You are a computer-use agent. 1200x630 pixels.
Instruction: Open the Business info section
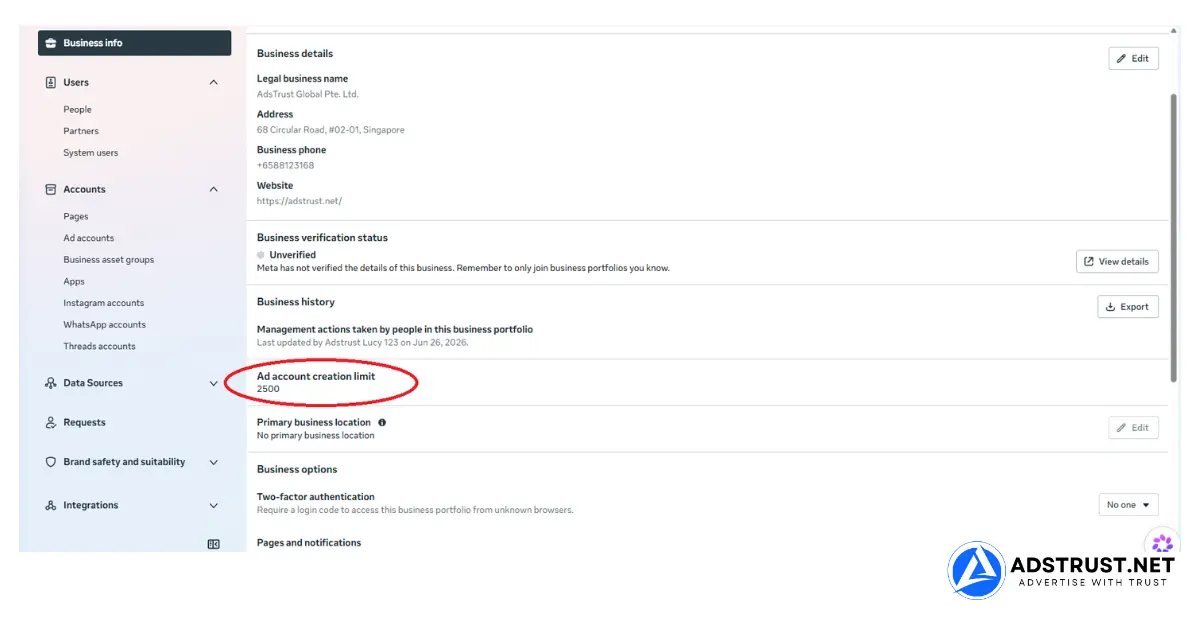tap(134, 43)
